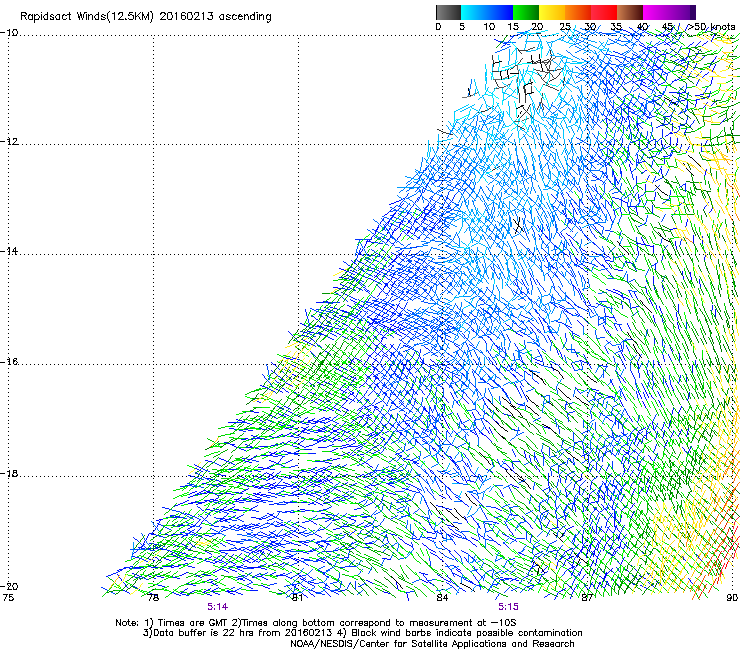Click the '15' label under the color bar
The width and height of the screenshot is (740, 650).
513,27
